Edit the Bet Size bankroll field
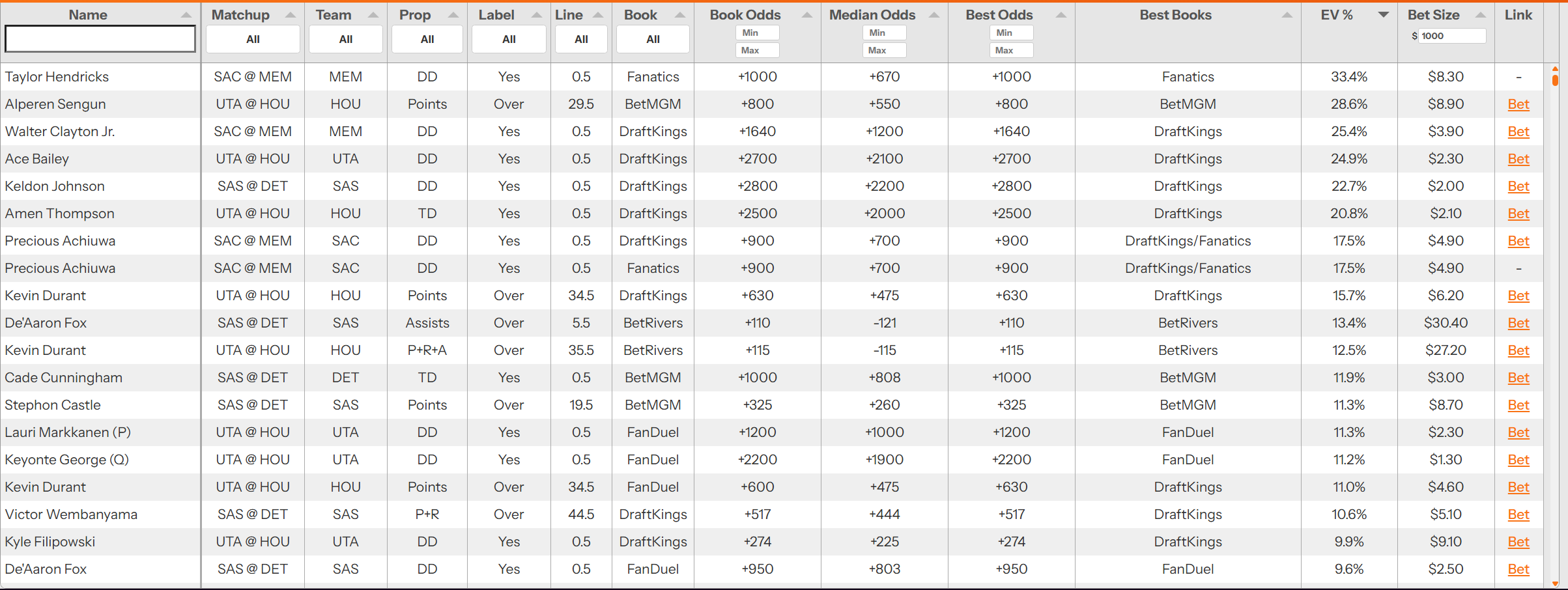This screenshot has width=1568, height=590. click(1452, 36)
